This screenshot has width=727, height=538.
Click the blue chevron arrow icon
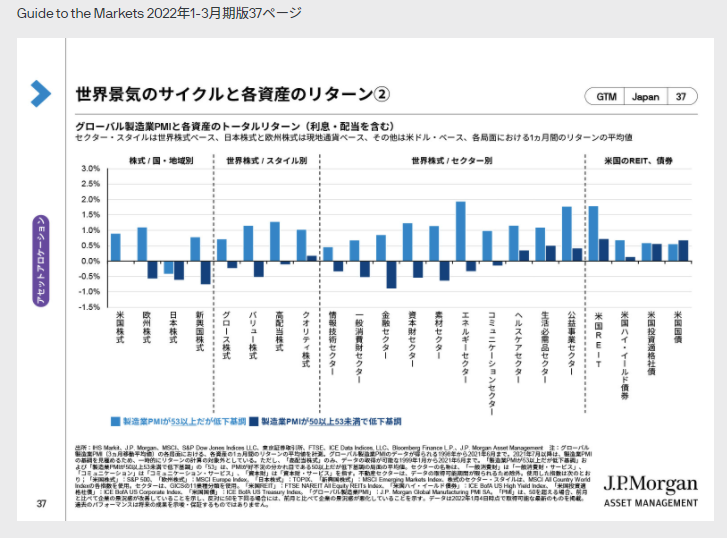click(40, 93)
